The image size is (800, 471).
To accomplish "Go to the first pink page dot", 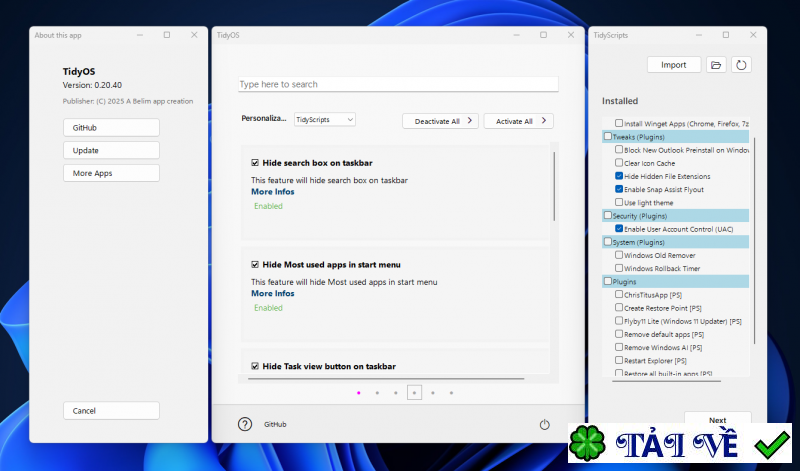I will pos(359,393).
